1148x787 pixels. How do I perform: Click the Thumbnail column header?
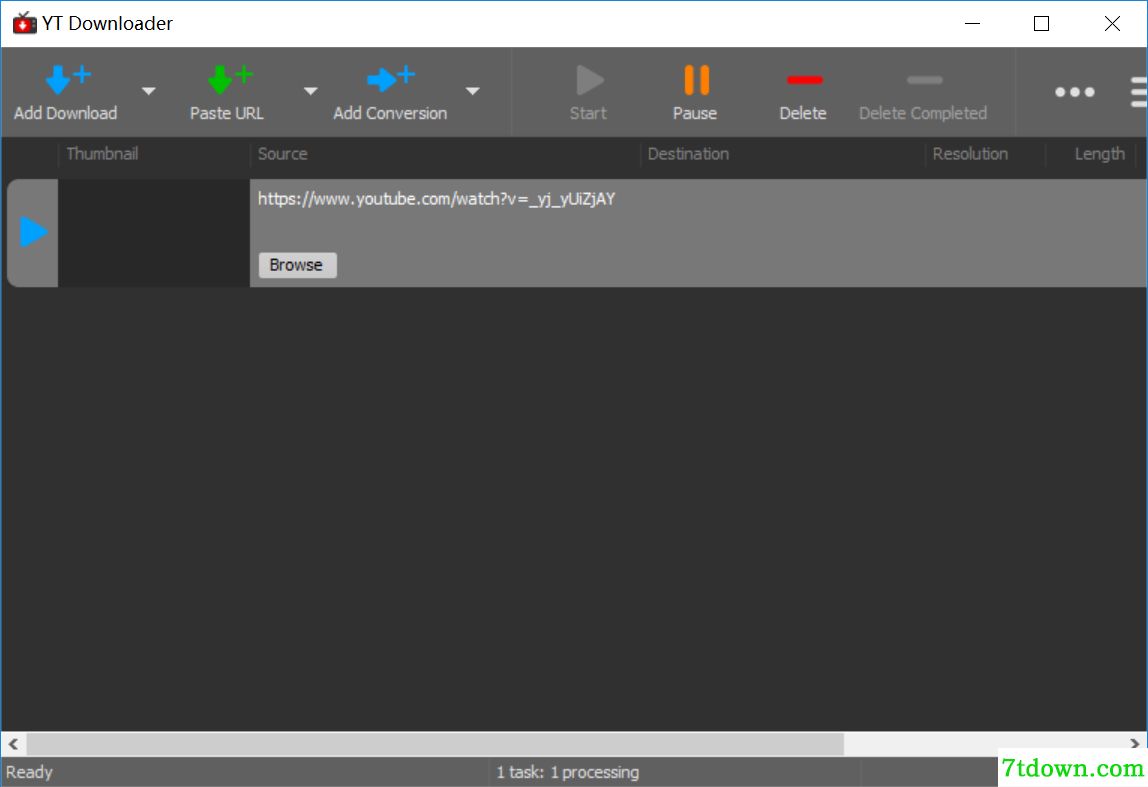[102, 154]
